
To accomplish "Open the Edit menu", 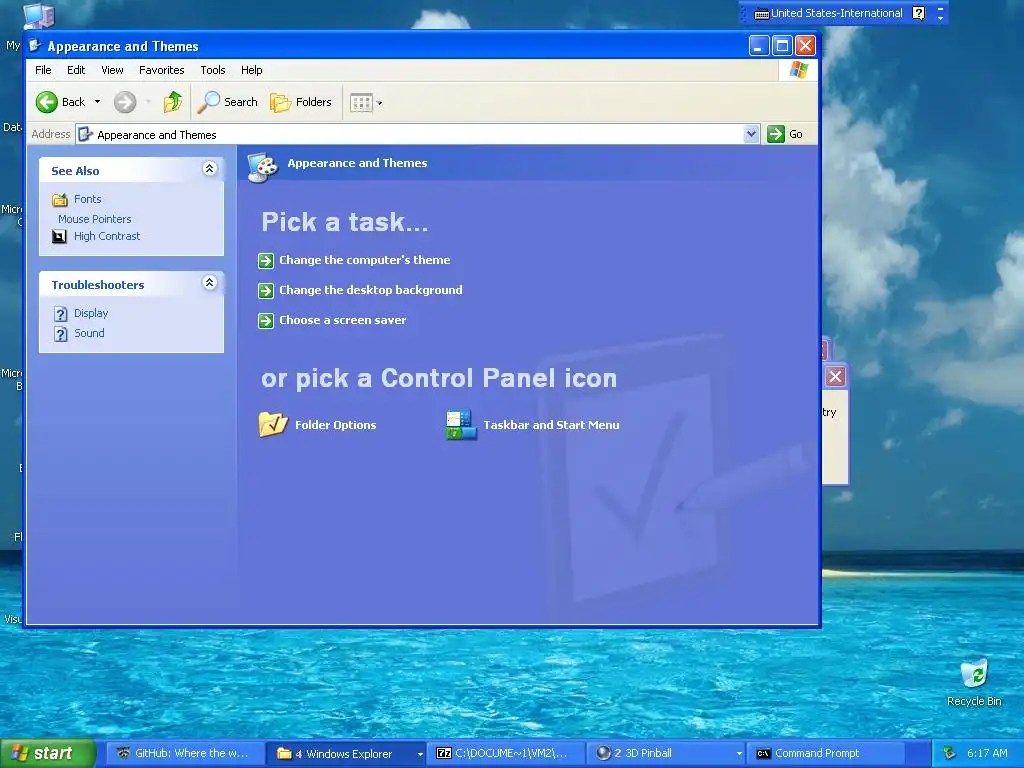I will tap(76, 70).
